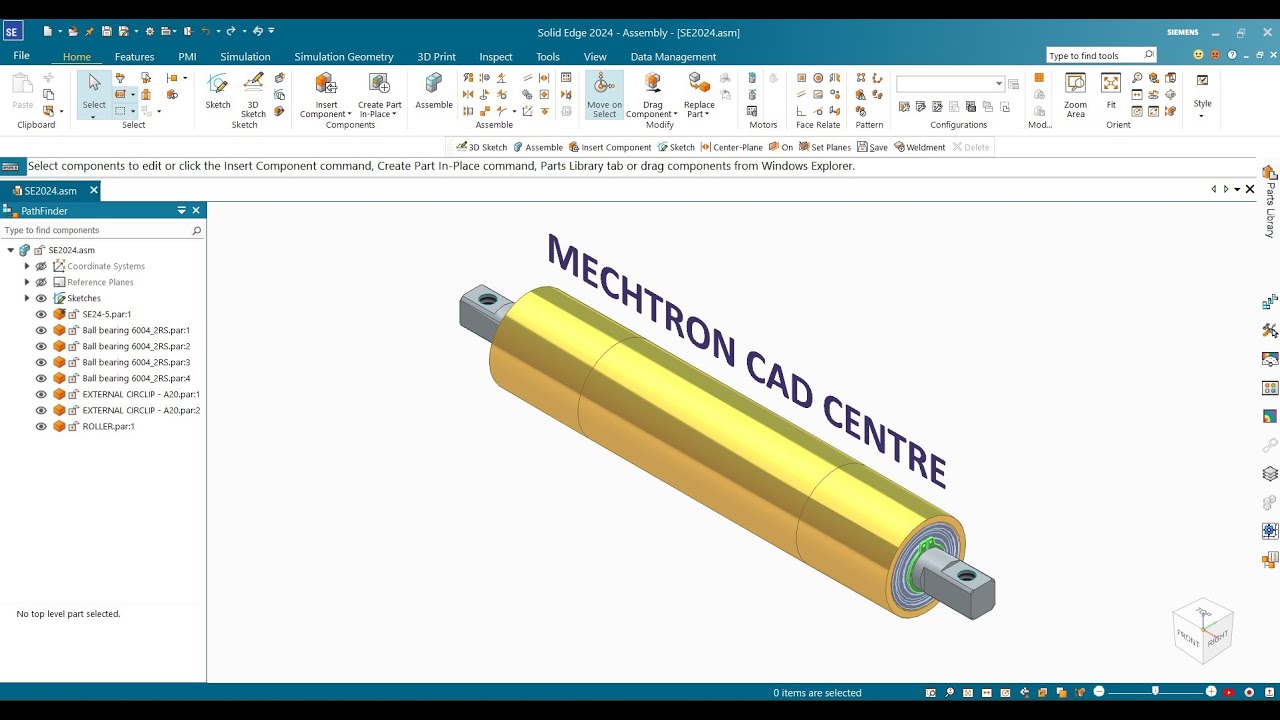This screenshot has height=720, width=1280.
Task: Close the PathFinder panel
Action: 196,210
